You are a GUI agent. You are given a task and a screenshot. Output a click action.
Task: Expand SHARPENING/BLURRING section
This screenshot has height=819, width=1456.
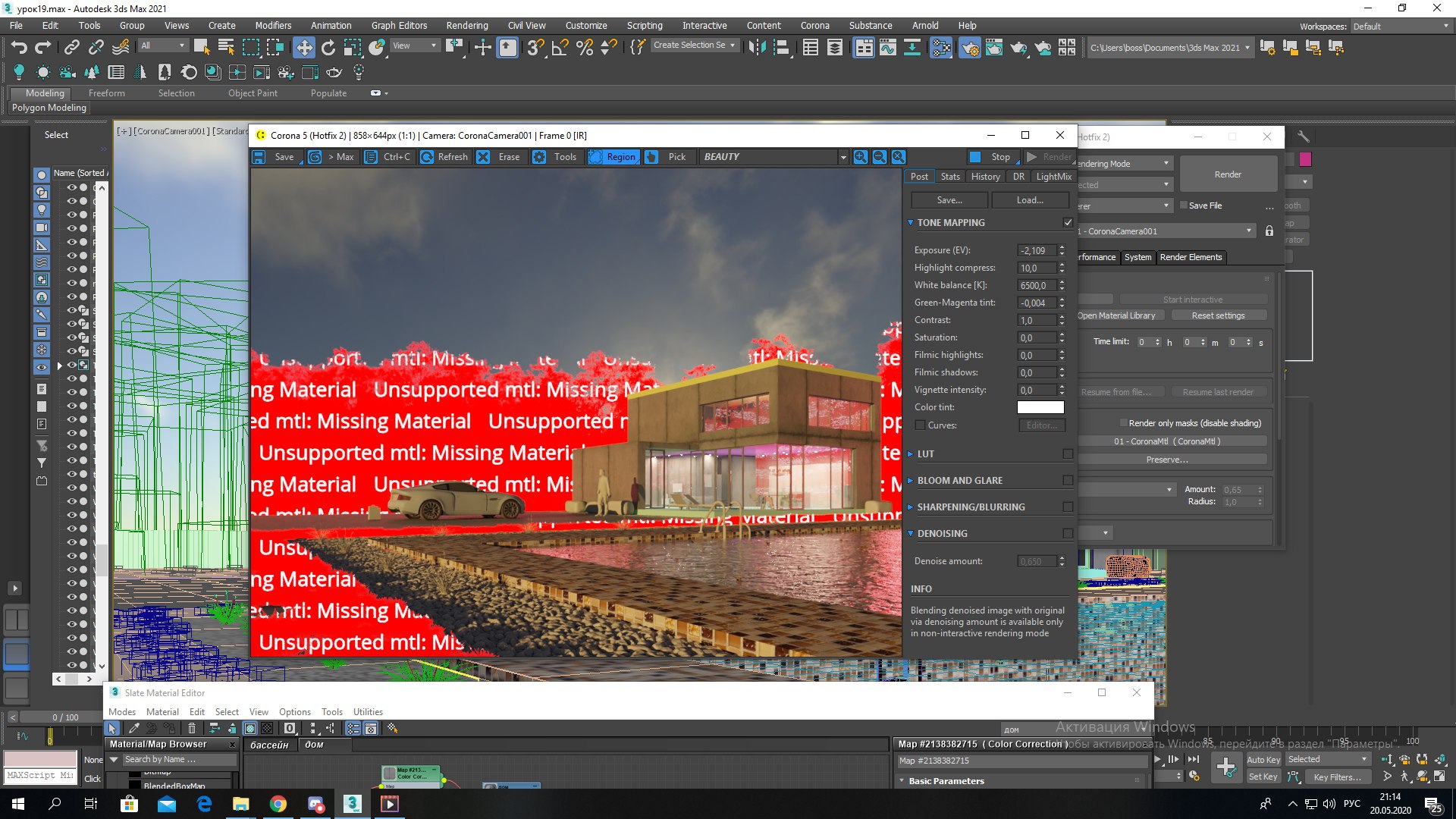point(911,507)
